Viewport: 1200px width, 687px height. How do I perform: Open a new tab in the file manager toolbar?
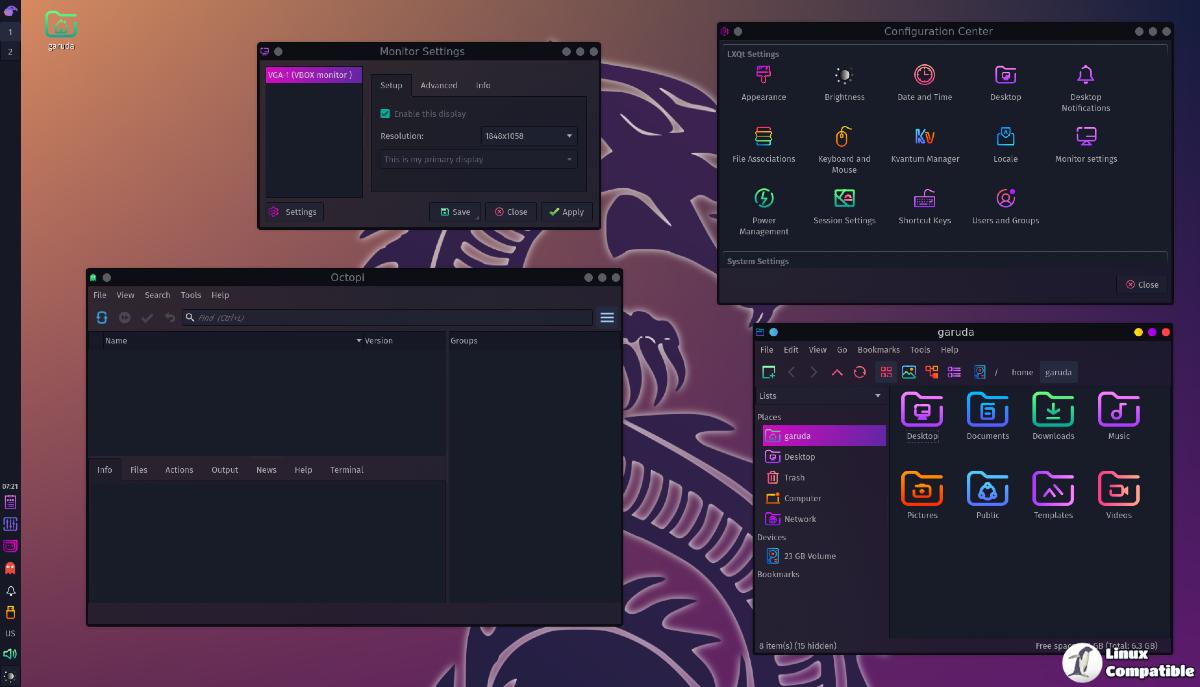tap(768, 371)
